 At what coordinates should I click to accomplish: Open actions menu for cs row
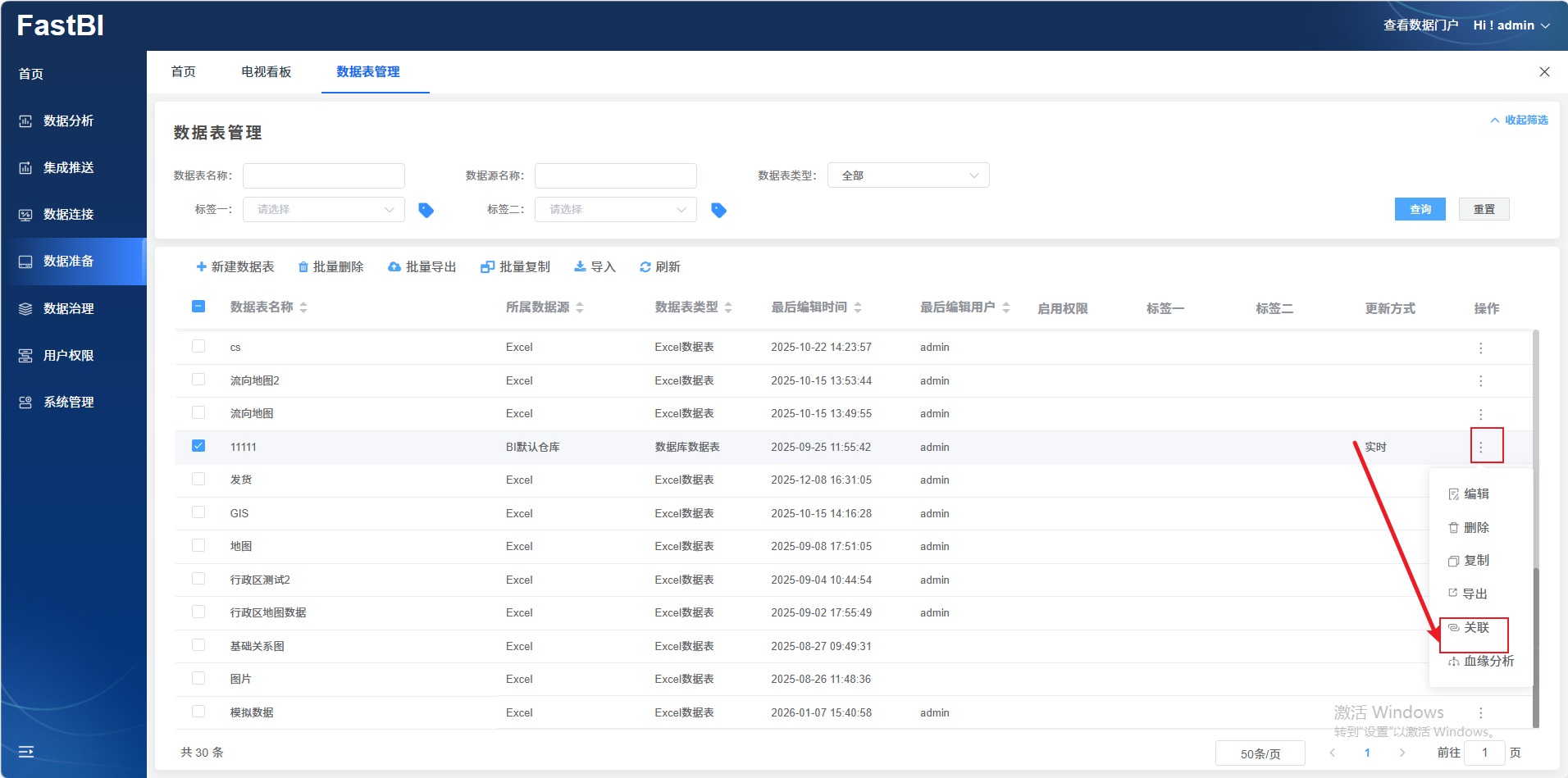coord(1481,348)
